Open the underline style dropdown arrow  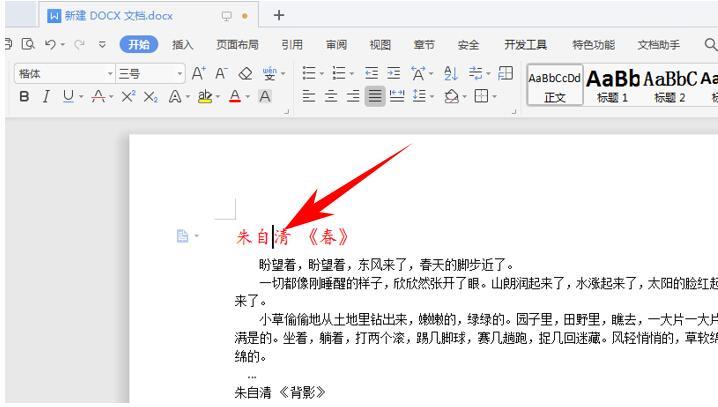click(x=81, y=97)
